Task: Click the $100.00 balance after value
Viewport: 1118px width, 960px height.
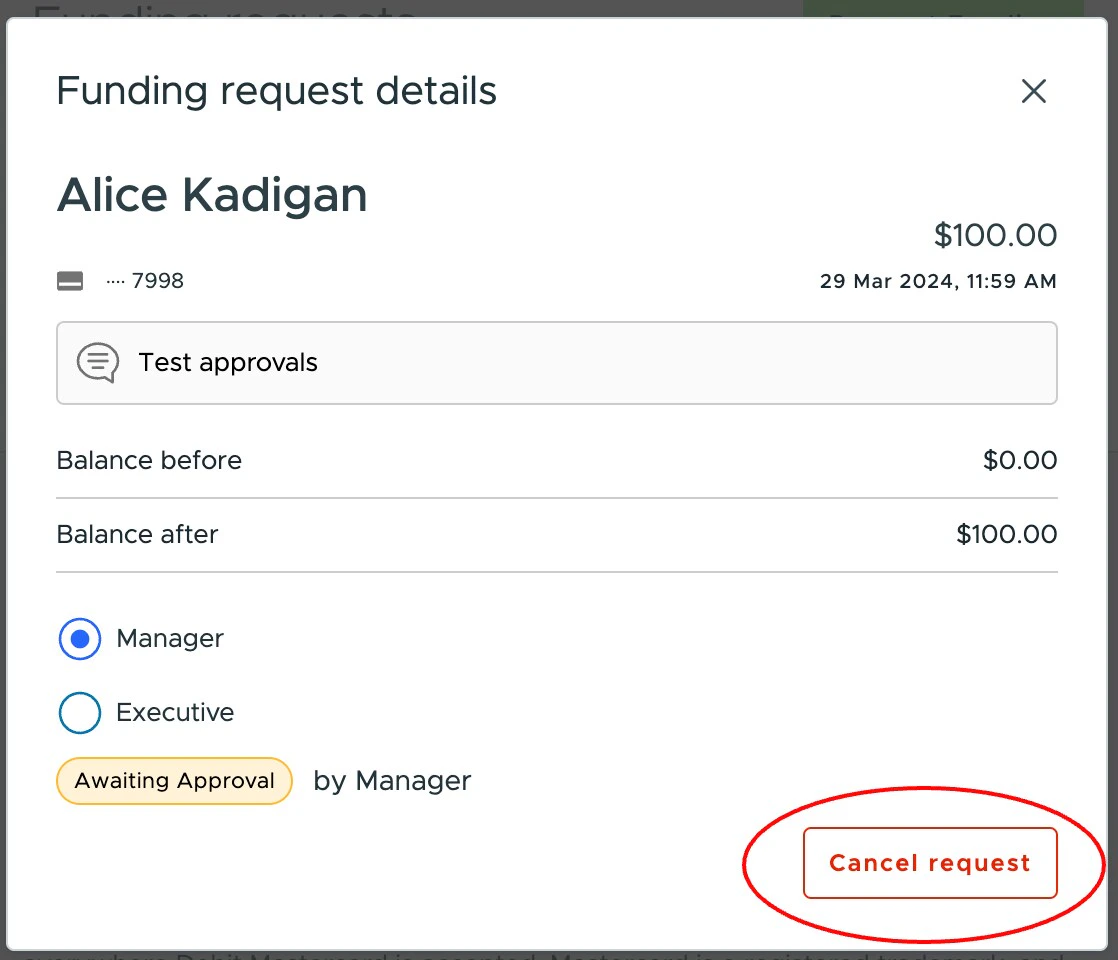Action: (x=1007, y=534)
